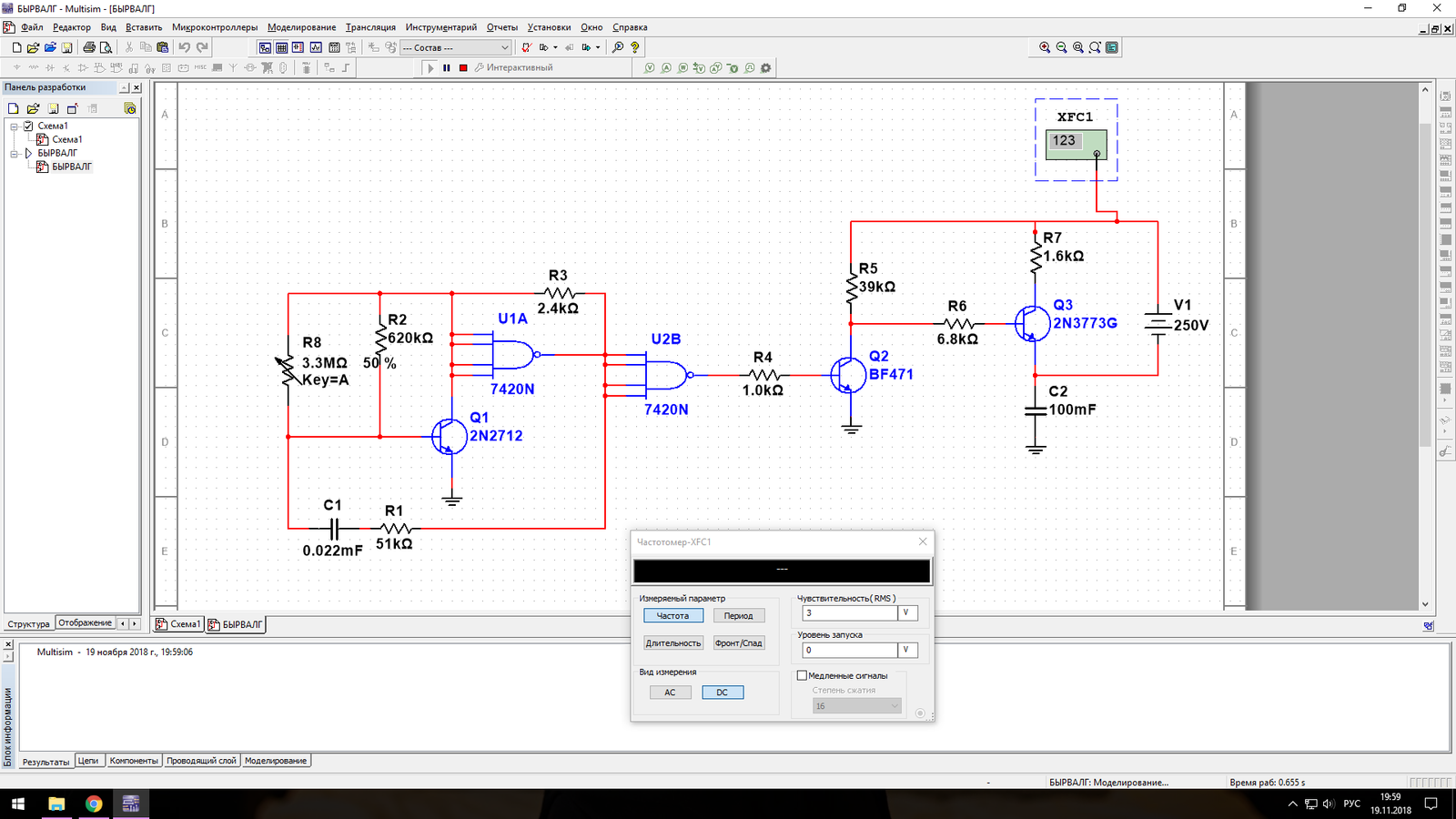Screen dimensions: 1456x819
Task: Click the undo arrow icon
Action: coord(185,47)
